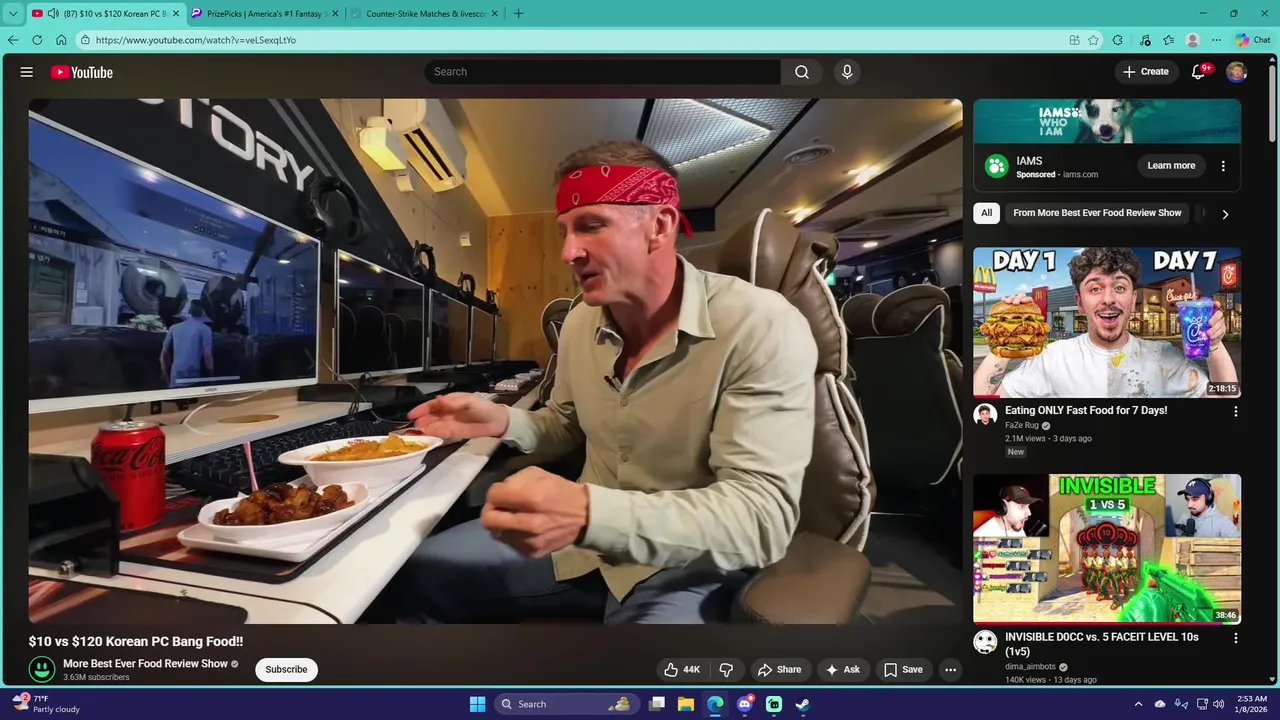Open browser home page
This screenshot has width=1280, height=720.
tap(61, 40)
